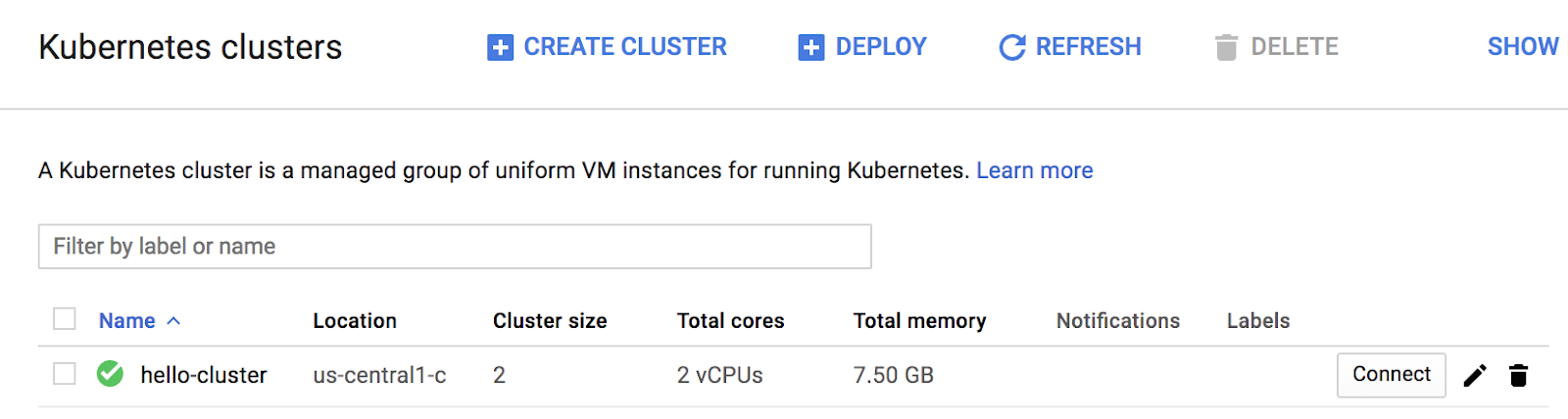Click the DEPLOY text label
This screenshot has width=1568, height=419.
[x=881, y=47]
